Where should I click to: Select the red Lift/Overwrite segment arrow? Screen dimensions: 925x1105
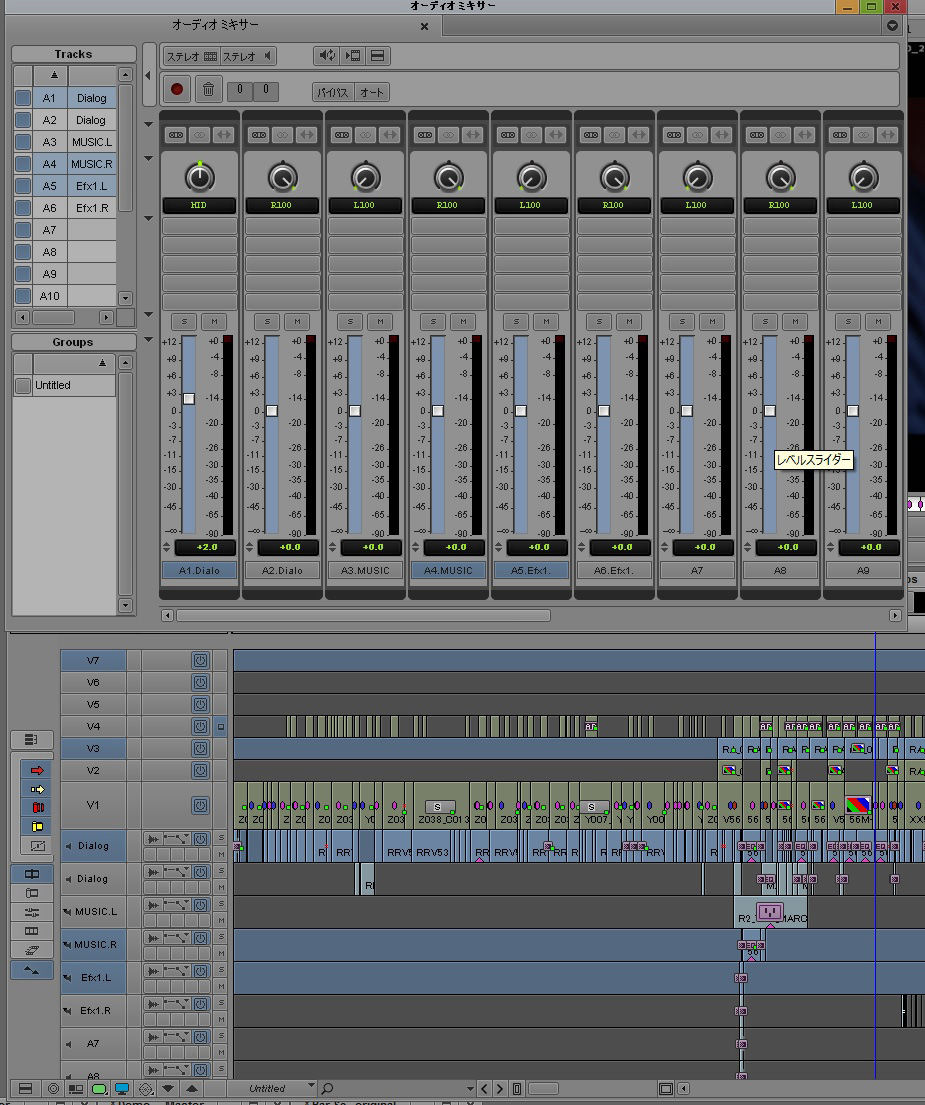pyautogui.click(x=38, y=770)
